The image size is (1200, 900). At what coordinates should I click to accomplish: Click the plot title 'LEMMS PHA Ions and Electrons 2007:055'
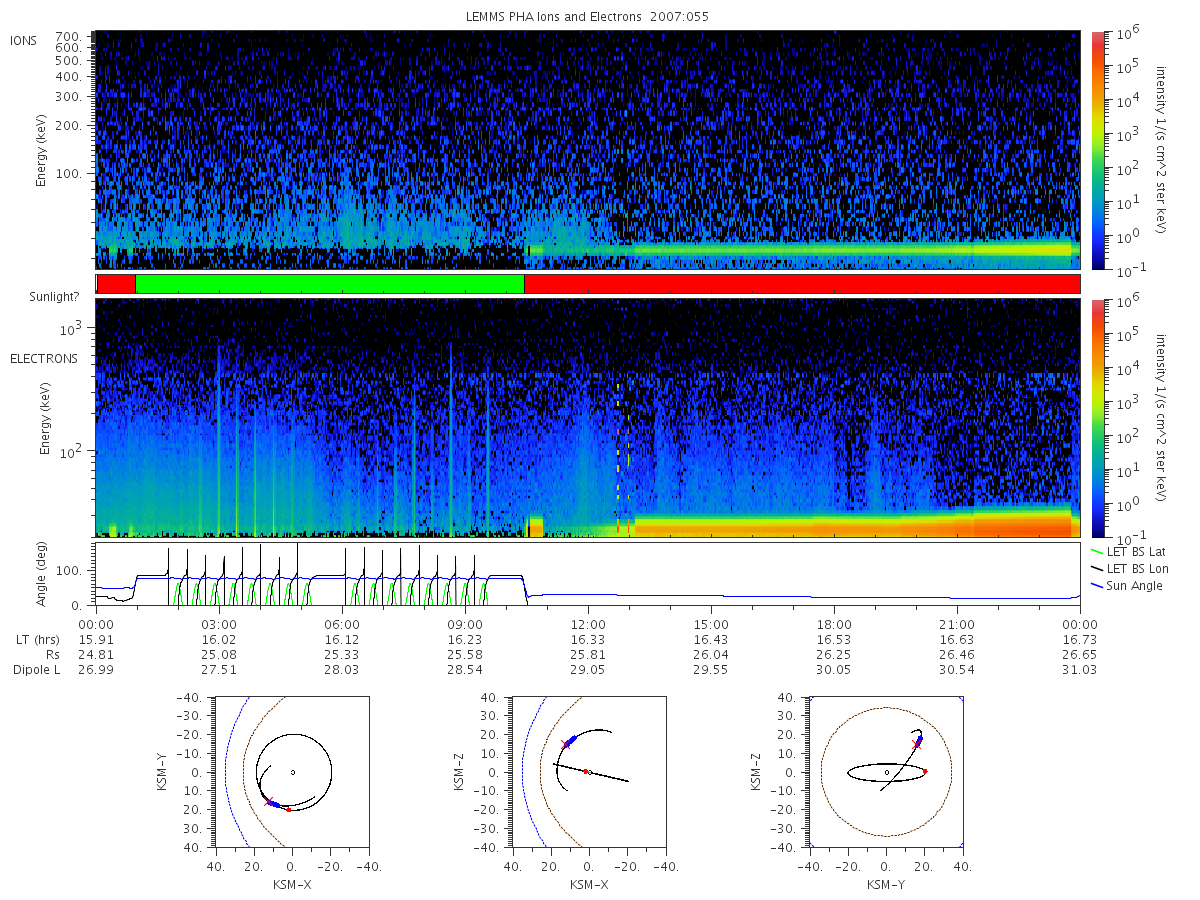(588, 17)
